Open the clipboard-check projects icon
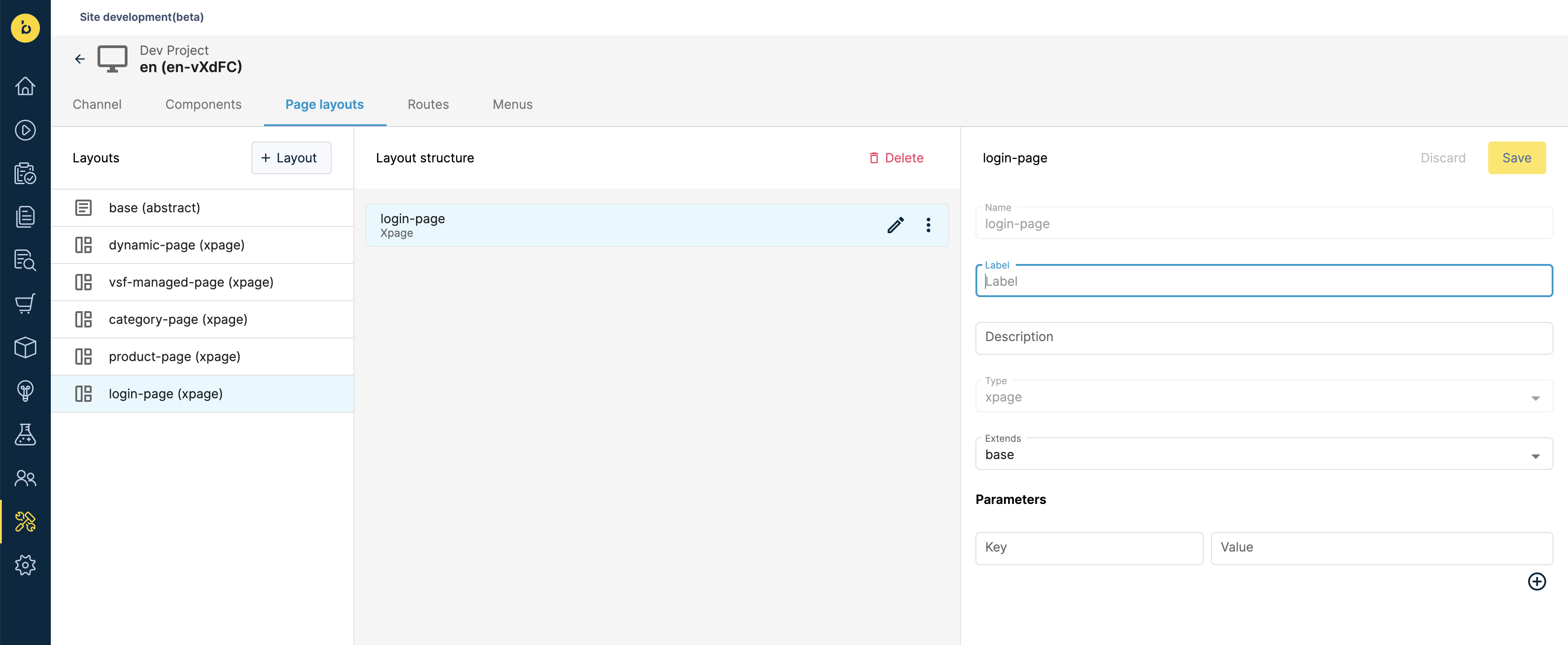Viewport: 1568px width, 645px height. click(25, 173)
